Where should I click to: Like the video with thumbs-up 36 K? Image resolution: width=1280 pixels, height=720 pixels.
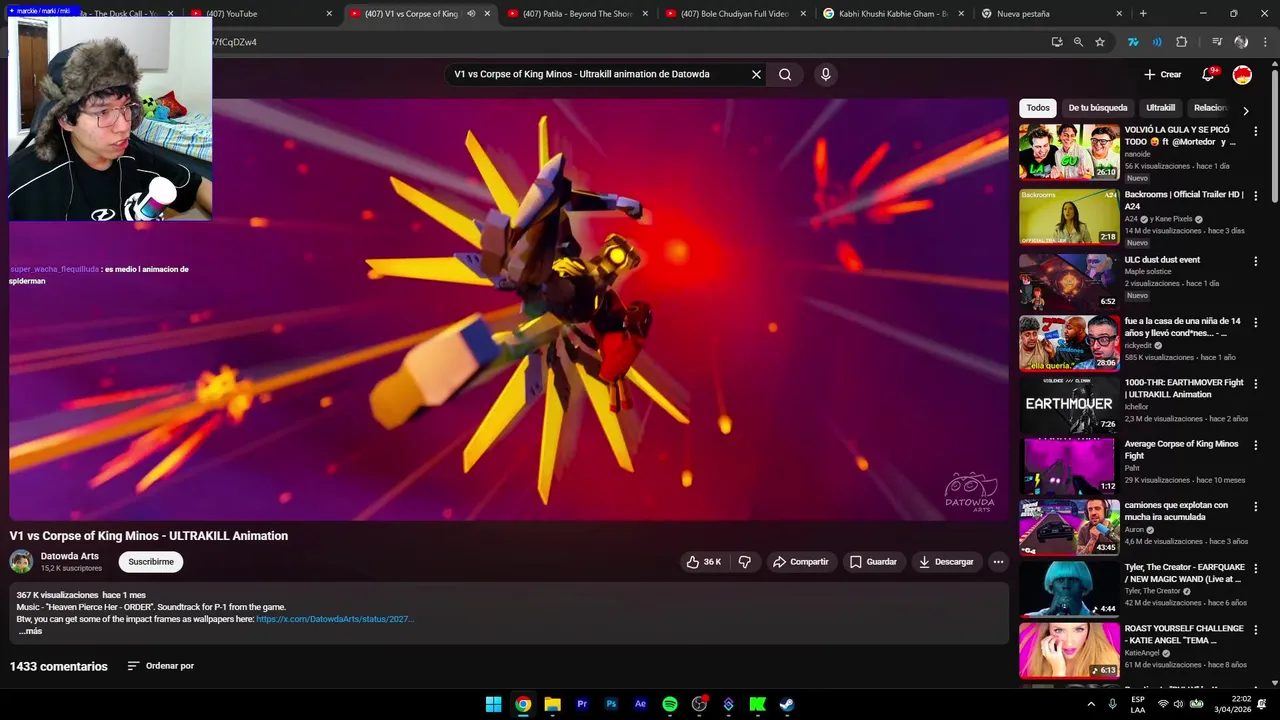(703, 562)
